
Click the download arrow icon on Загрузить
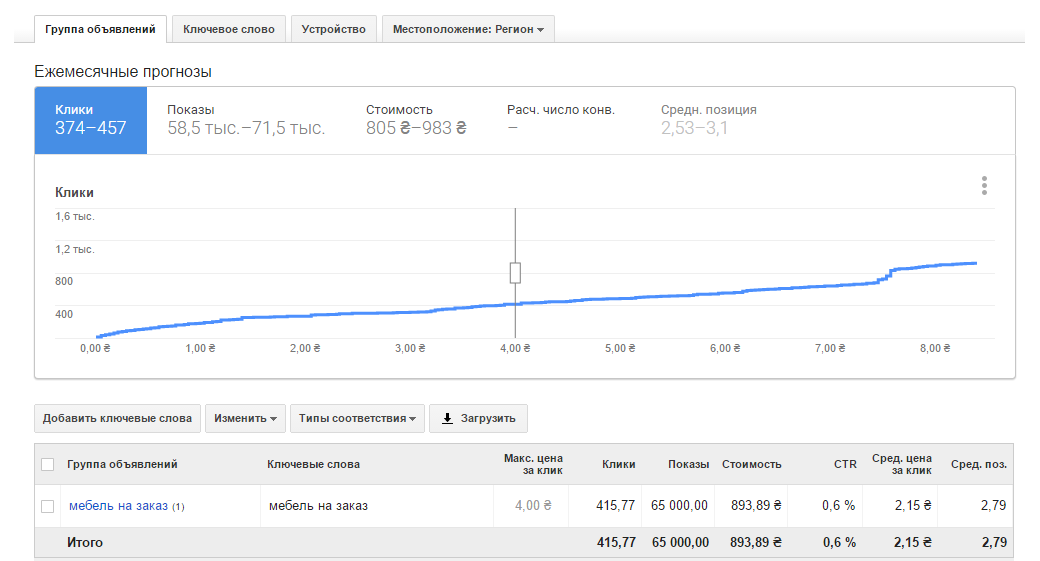(x=447, y=418)
